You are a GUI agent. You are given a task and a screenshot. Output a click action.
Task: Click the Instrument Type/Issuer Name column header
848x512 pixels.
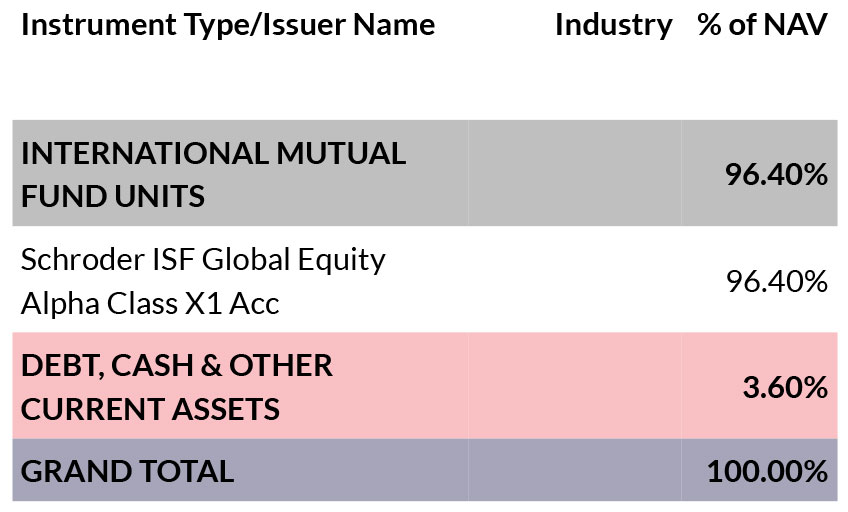click(228, 25)
